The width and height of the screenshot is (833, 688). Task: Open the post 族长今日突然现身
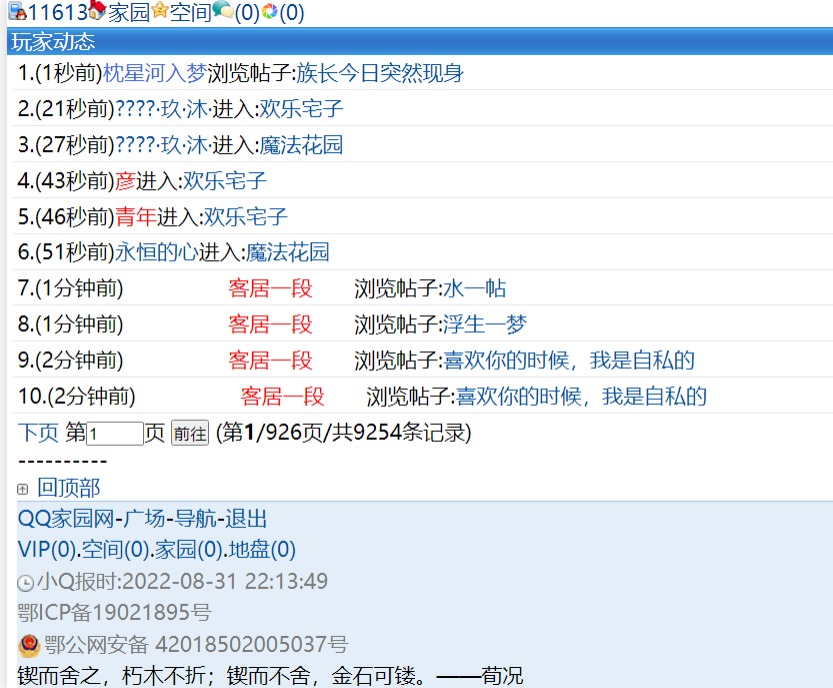pos(380,73)
